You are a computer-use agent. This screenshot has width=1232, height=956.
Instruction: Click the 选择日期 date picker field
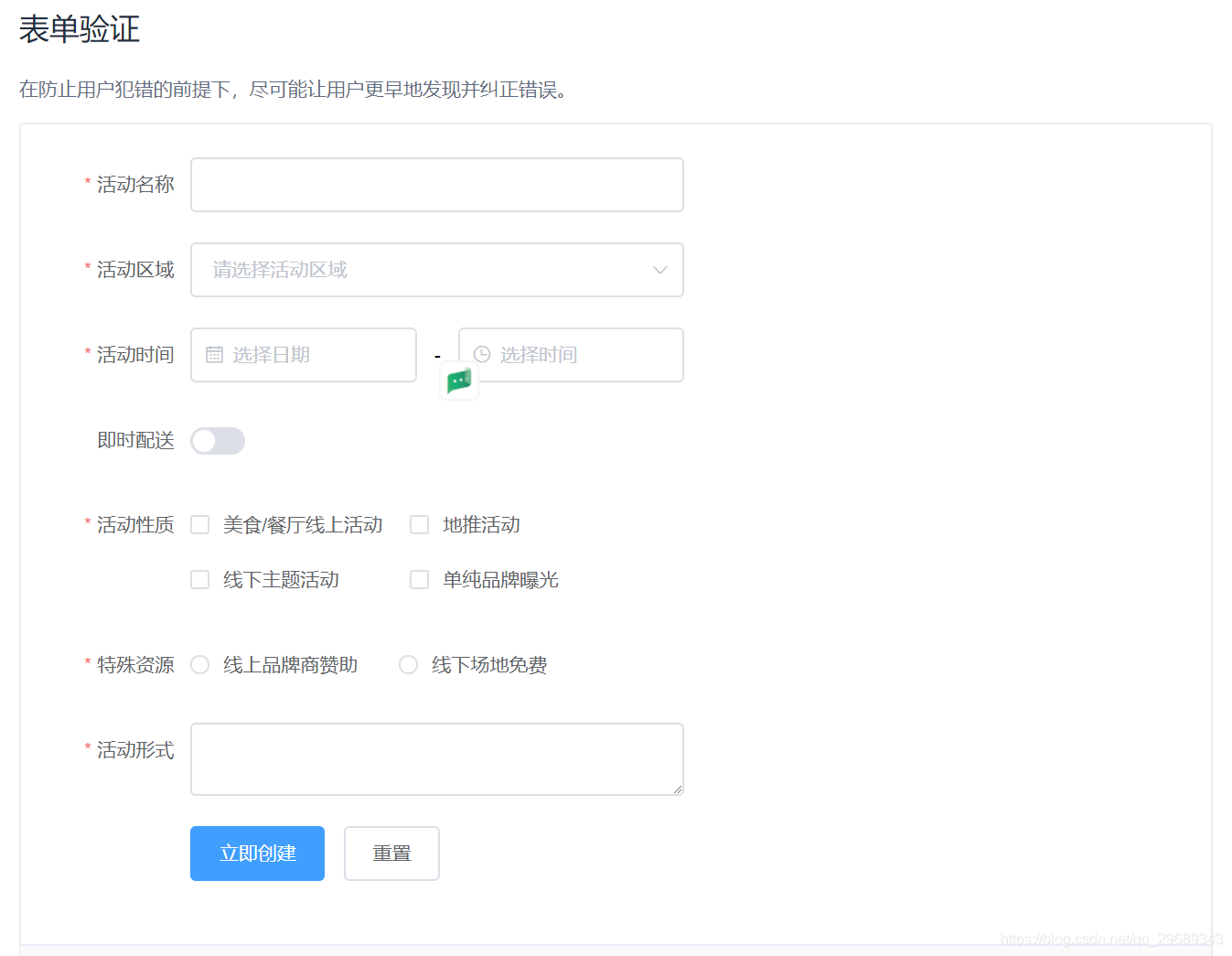303,355
